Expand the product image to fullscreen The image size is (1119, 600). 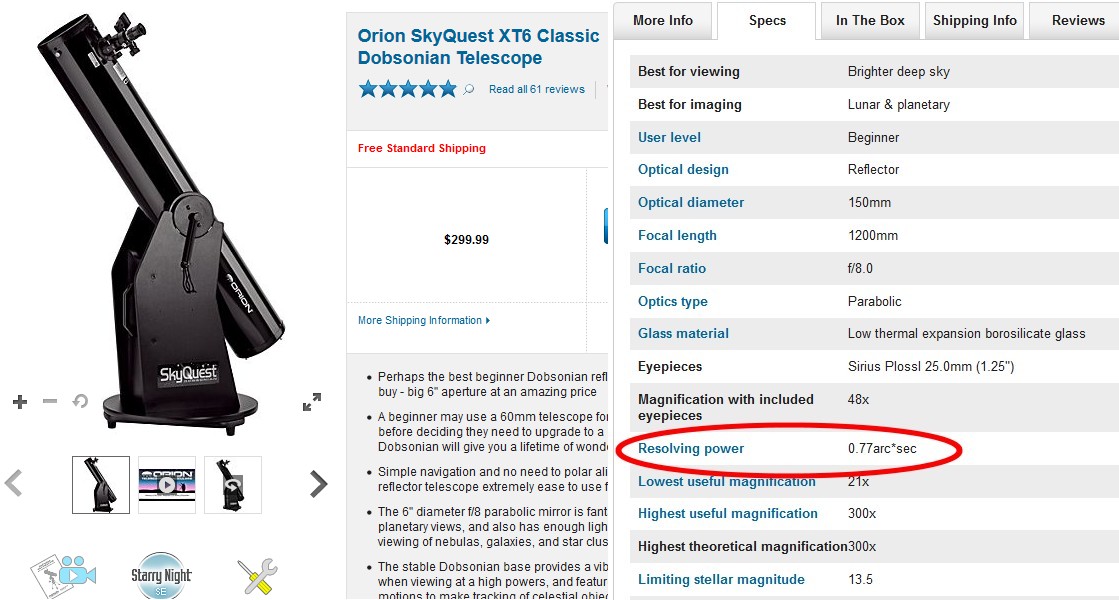(x=312, y=402)
